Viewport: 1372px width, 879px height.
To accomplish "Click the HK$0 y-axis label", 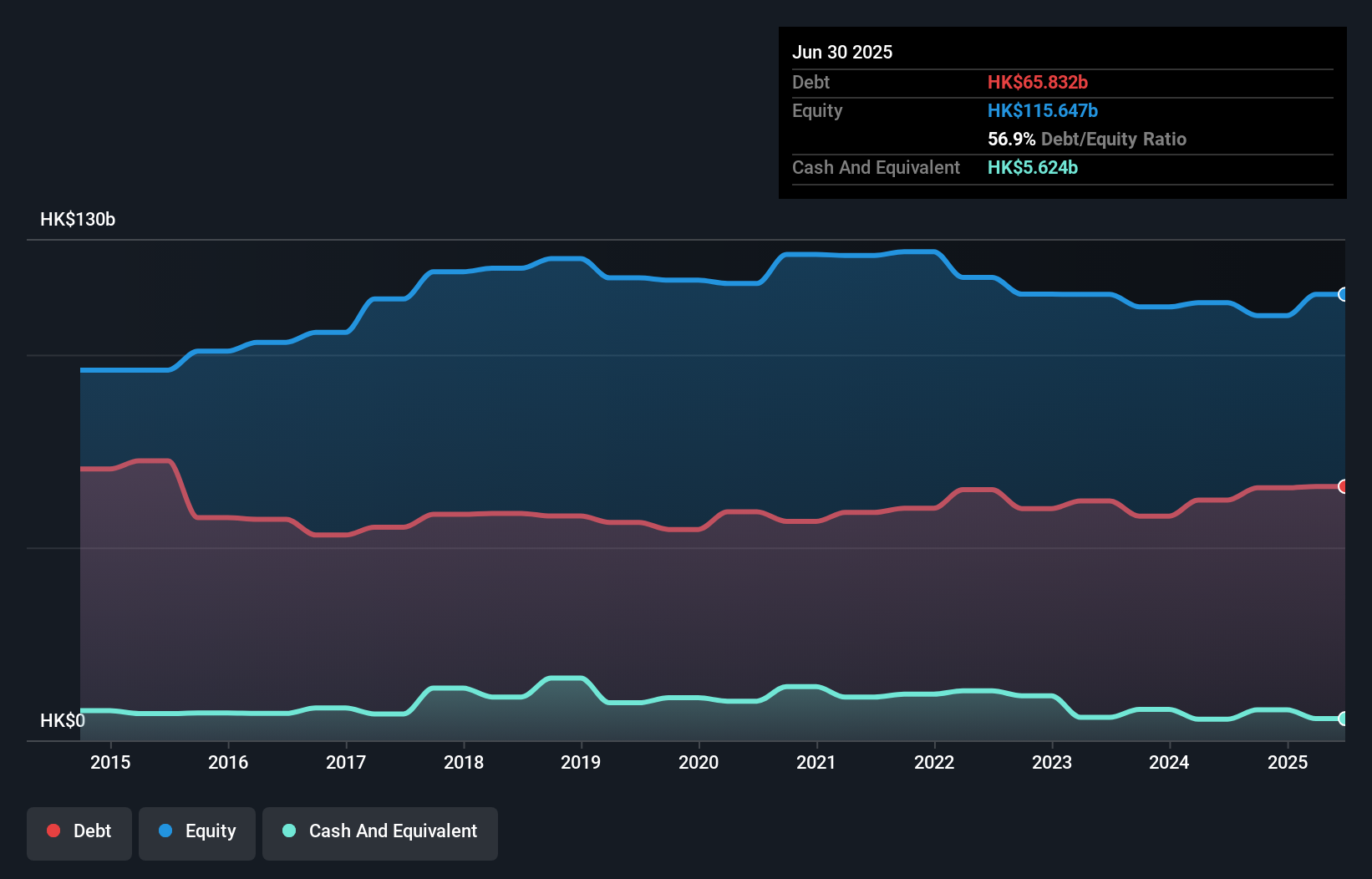I will pos(63,720).
